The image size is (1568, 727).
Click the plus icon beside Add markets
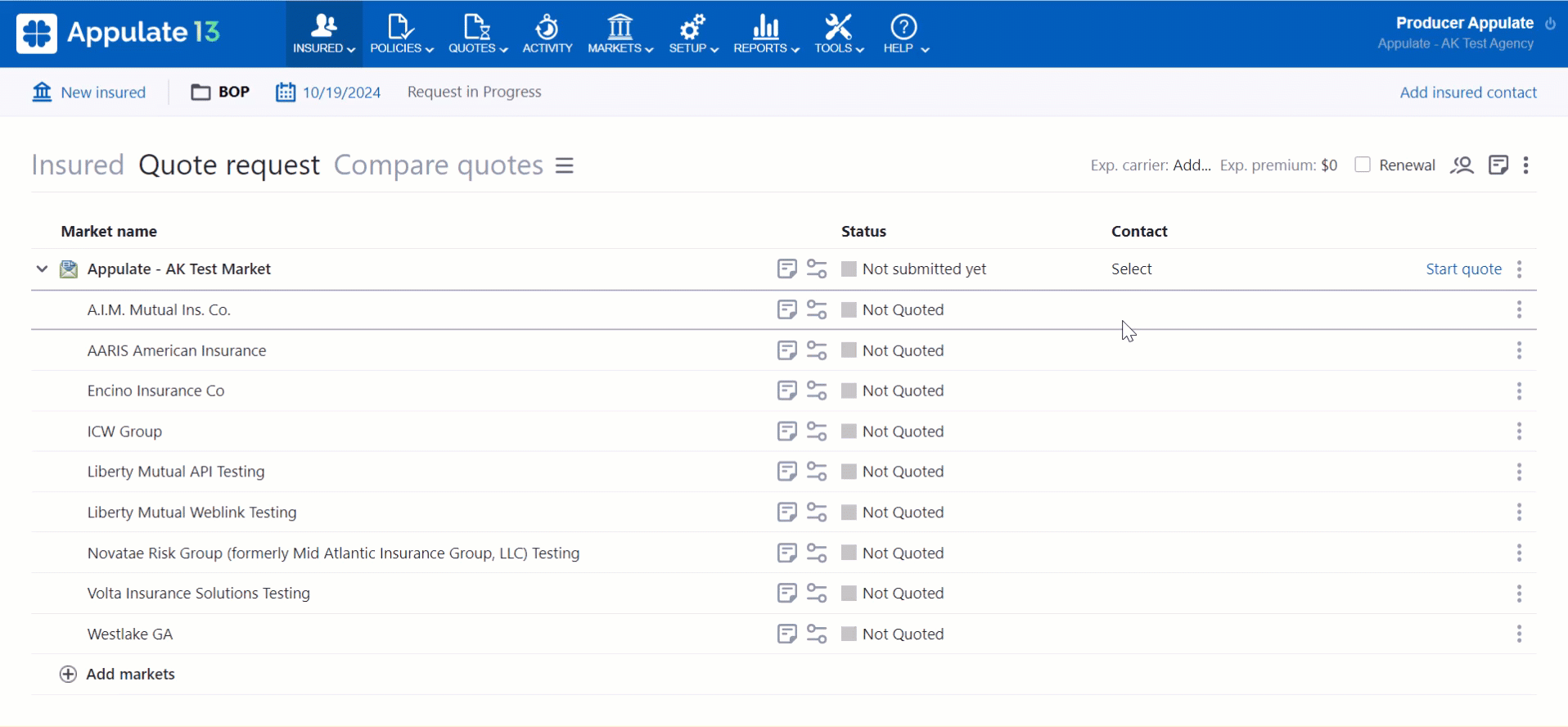click(x=69, y=674)
